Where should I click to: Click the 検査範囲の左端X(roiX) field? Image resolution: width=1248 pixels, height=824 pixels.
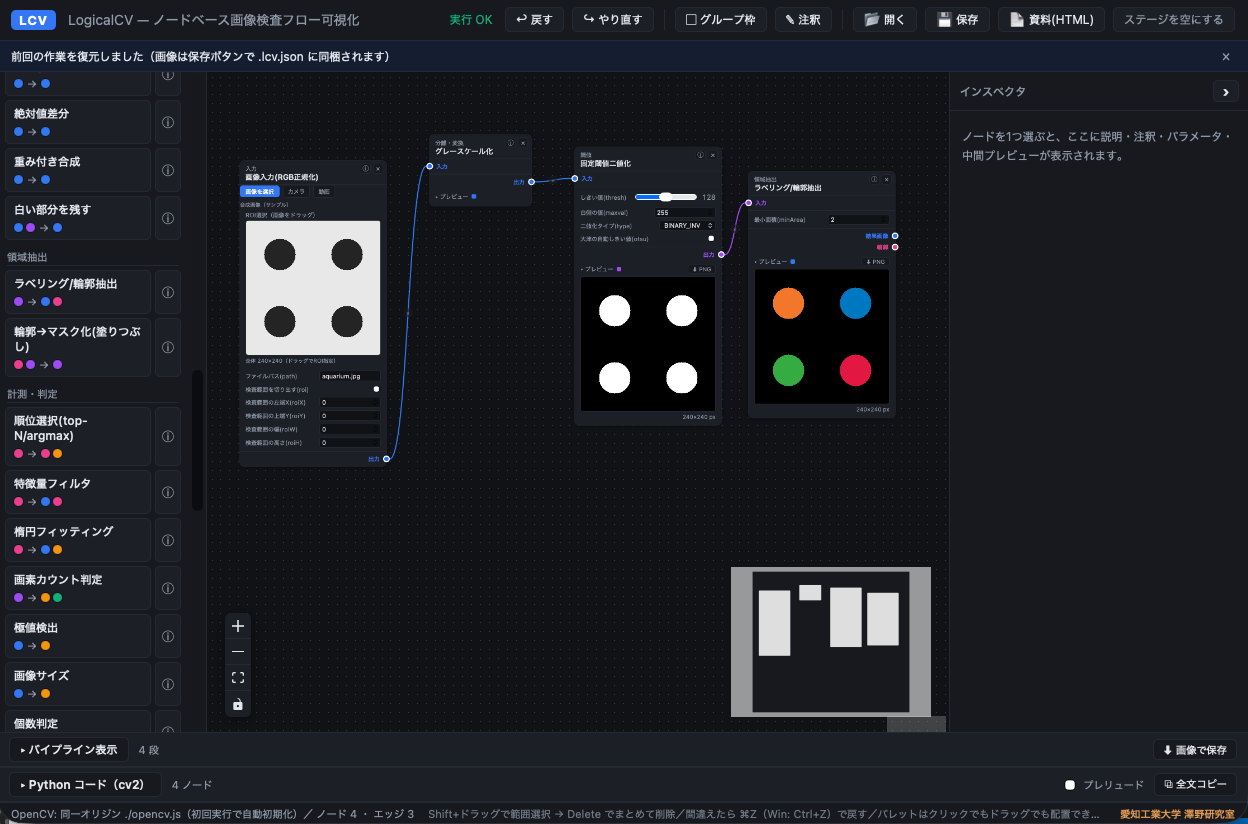(x=349, y=402)
